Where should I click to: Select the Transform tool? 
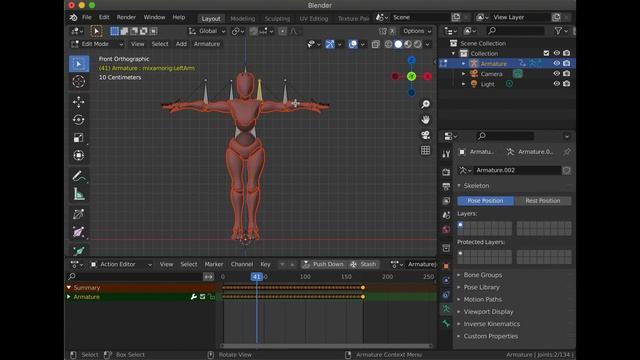79,156
